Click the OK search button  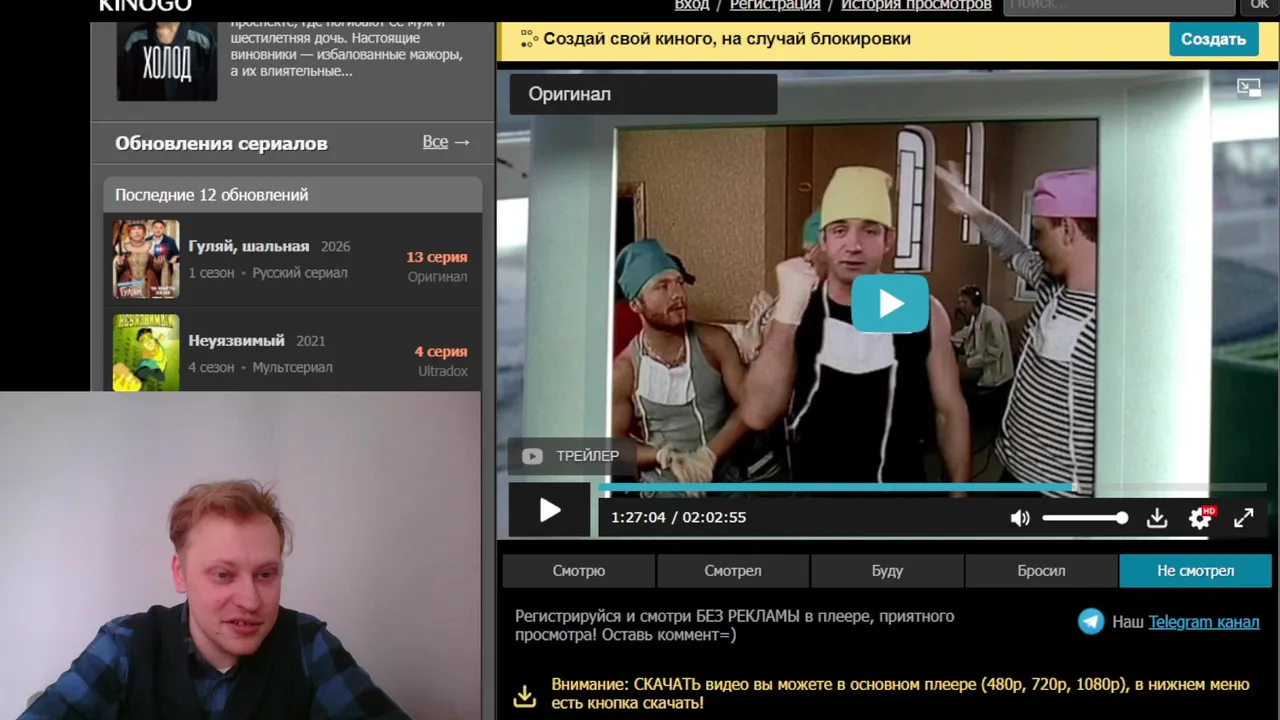pyautogui.click(x=1260, y=6)
